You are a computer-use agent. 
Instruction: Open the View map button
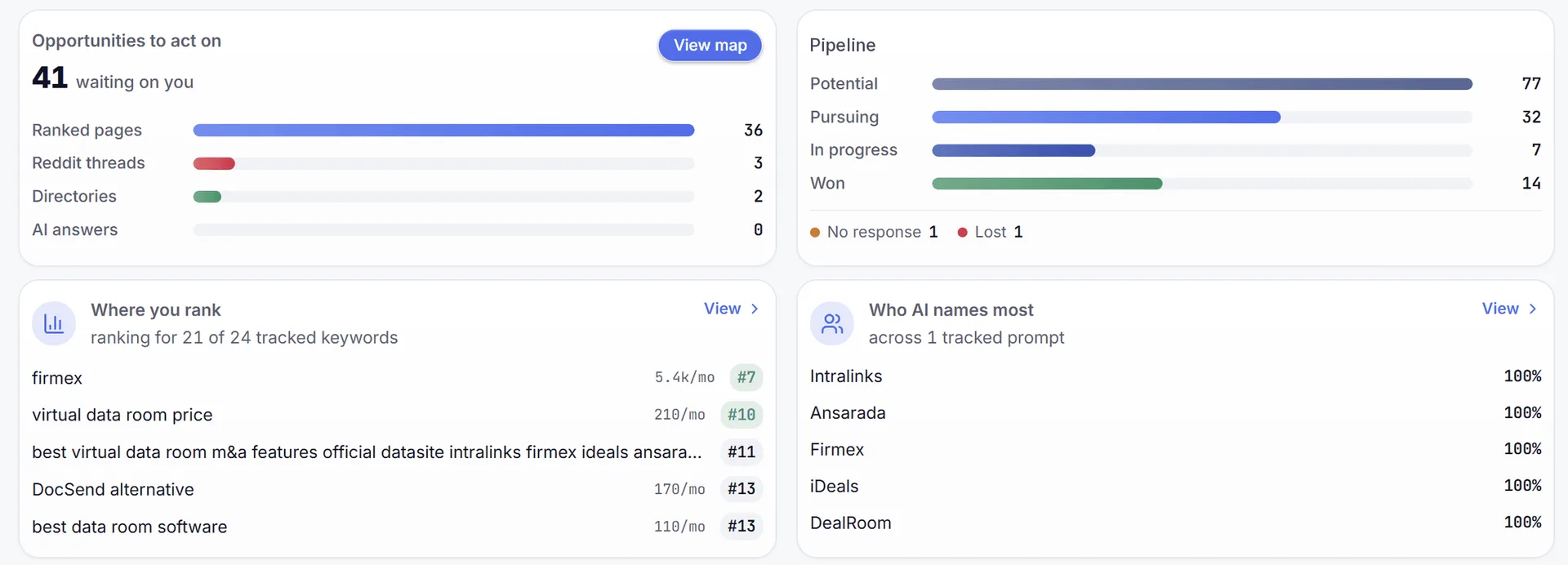[x=710, y=46]
